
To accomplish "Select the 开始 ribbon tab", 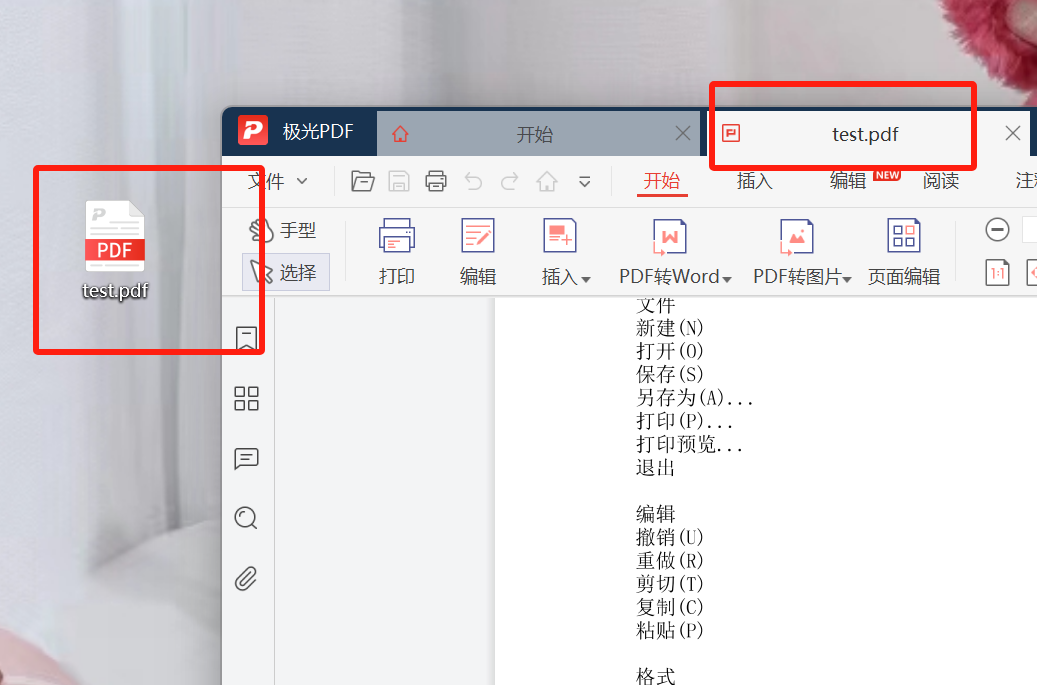I will click(x=662, y=181).
